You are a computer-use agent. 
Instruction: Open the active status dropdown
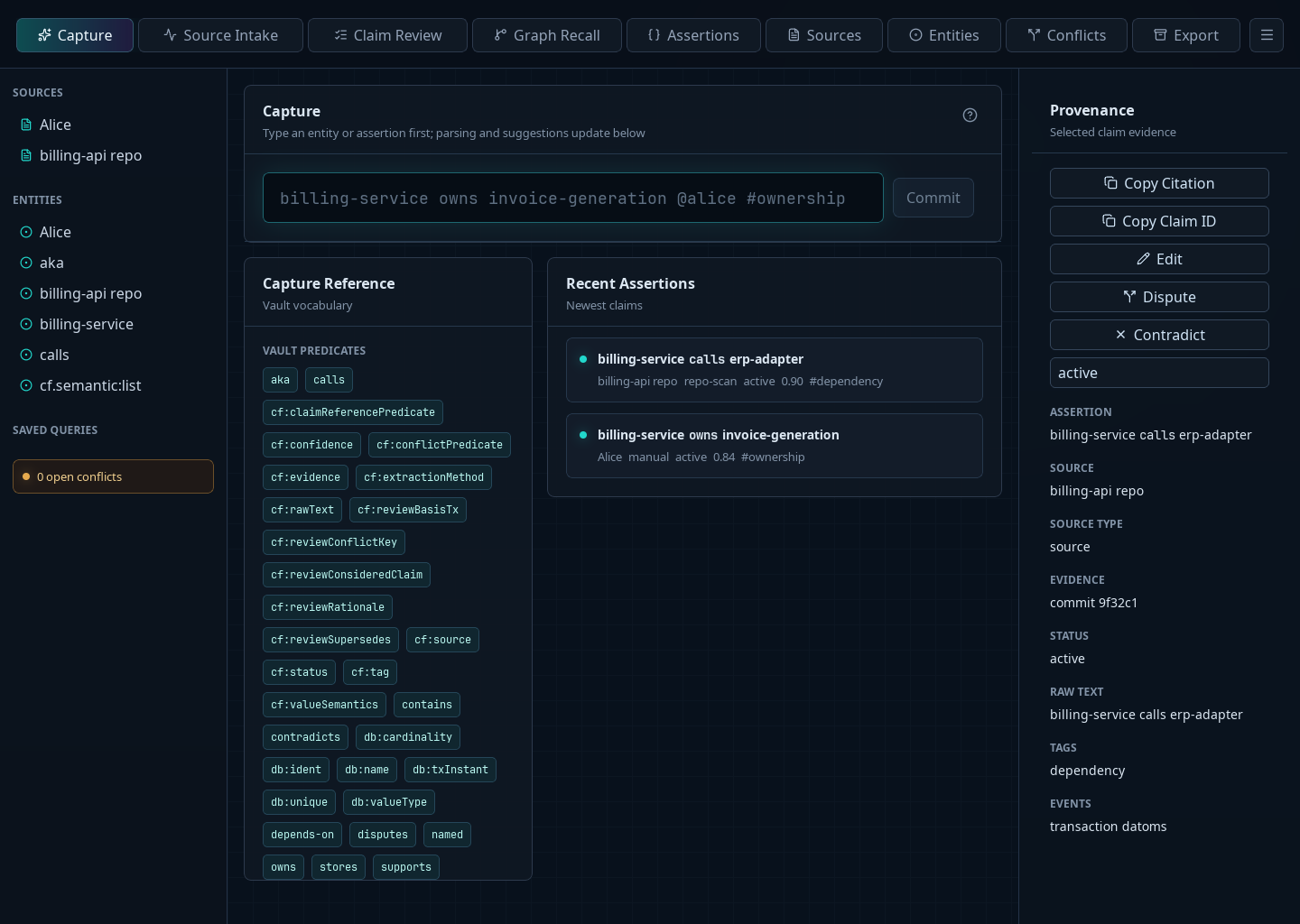pyautogui.click(x=1159, y=373)
